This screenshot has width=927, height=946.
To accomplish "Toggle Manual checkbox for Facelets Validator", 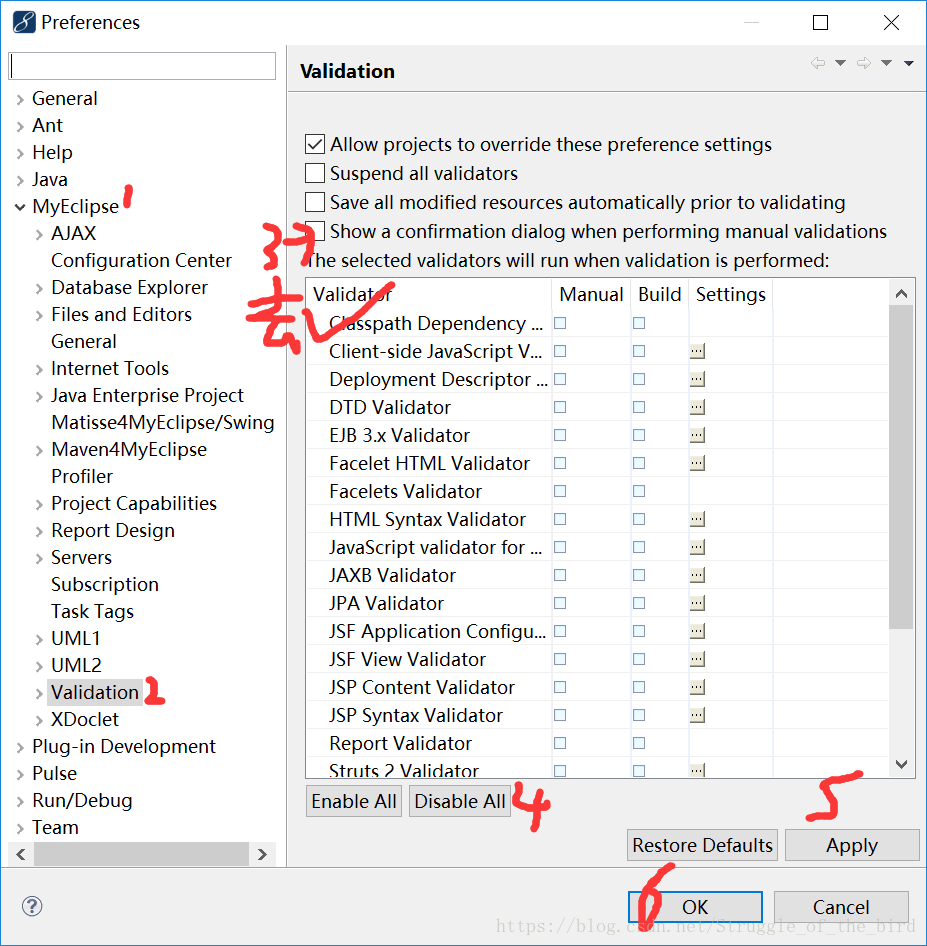I will click(x=560, y=491).
